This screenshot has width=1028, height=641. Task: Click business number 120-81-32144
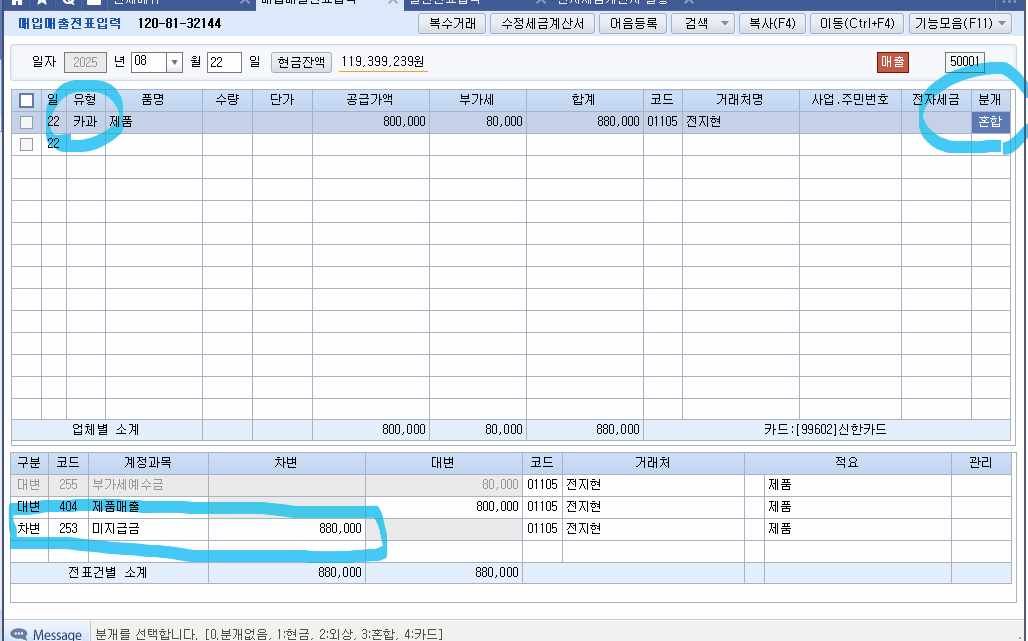[x=179, y=24]
